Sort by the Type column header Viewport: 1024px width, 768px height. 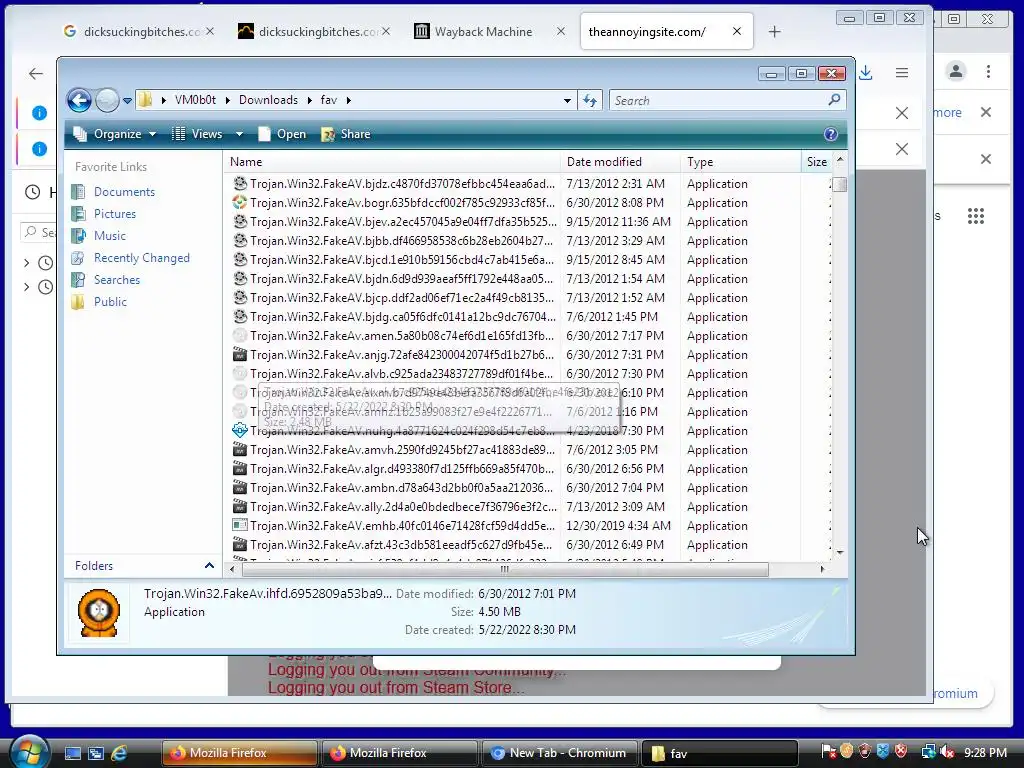(x=740, y=162)
